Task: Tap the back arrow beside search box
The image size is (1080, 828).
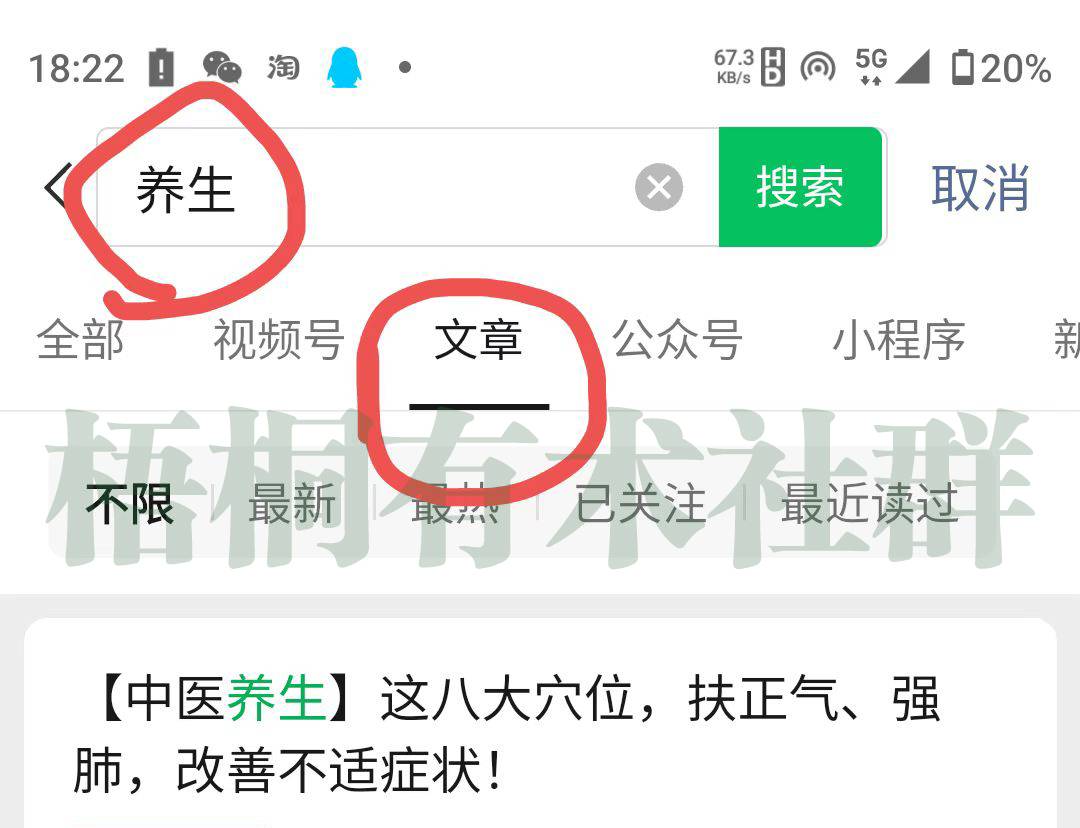Action: (56, 186)
